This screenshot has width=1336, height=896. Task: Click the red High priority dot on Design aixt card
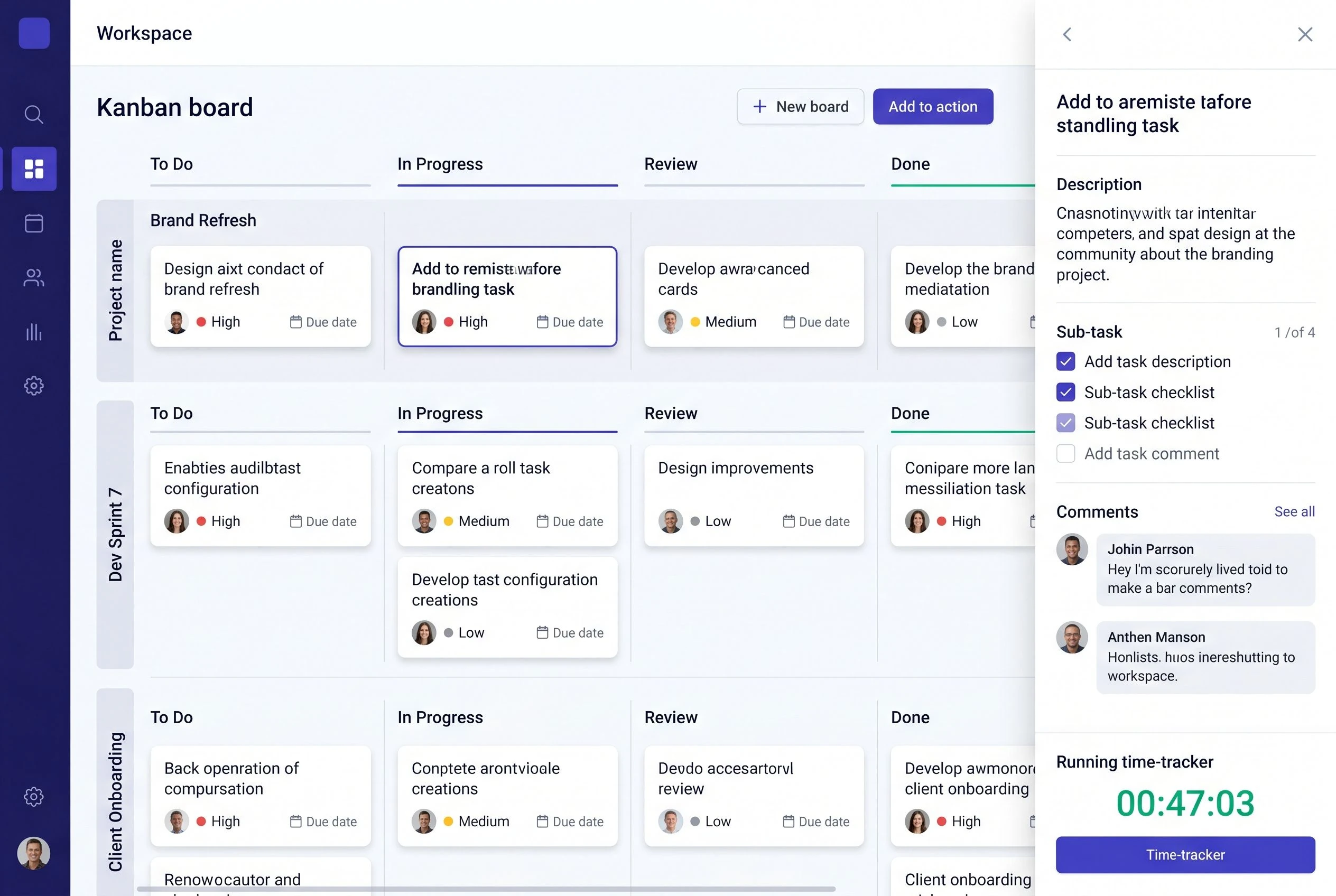201,322
